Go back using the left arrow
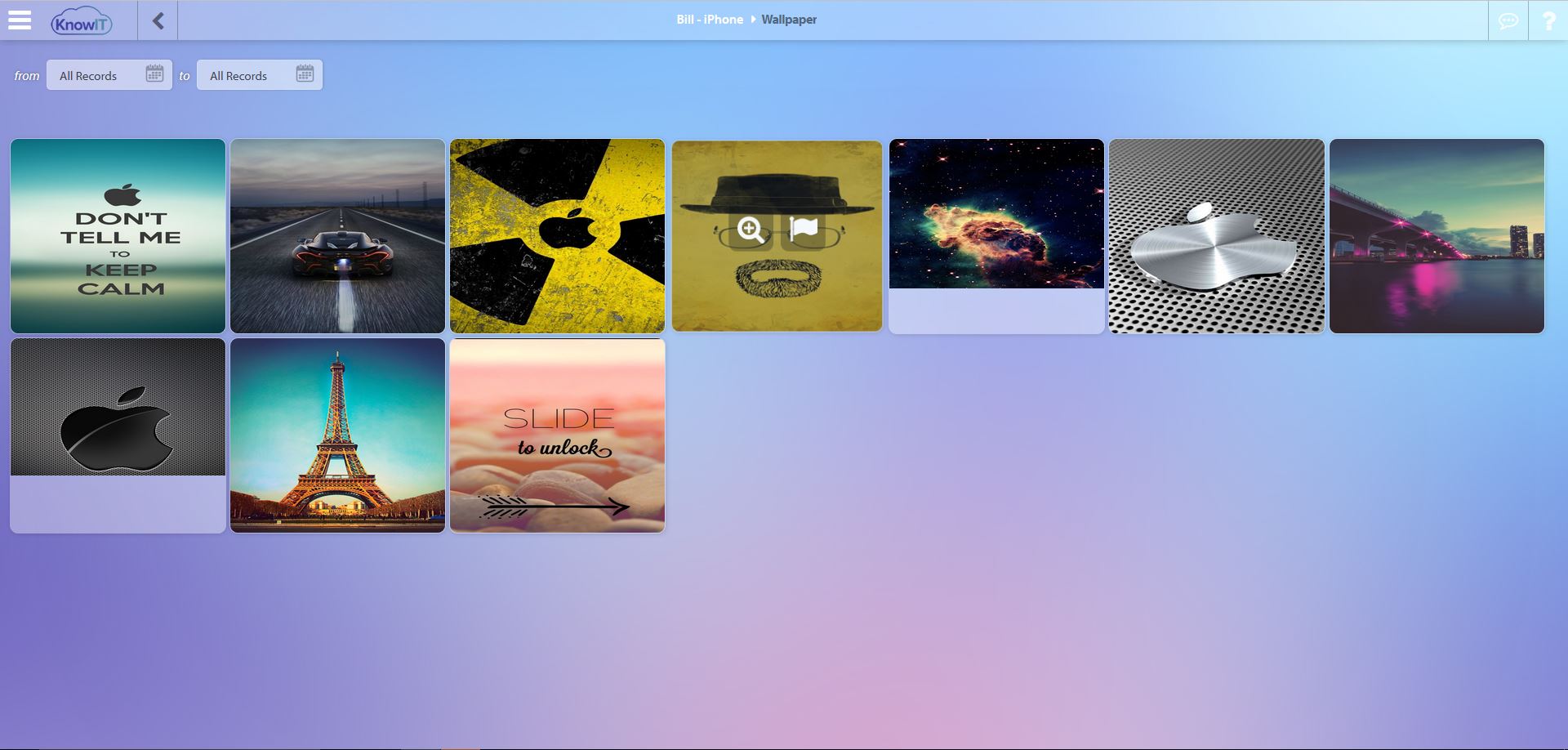The height and width of the screenshot is (750, 1568). (158, 20)
